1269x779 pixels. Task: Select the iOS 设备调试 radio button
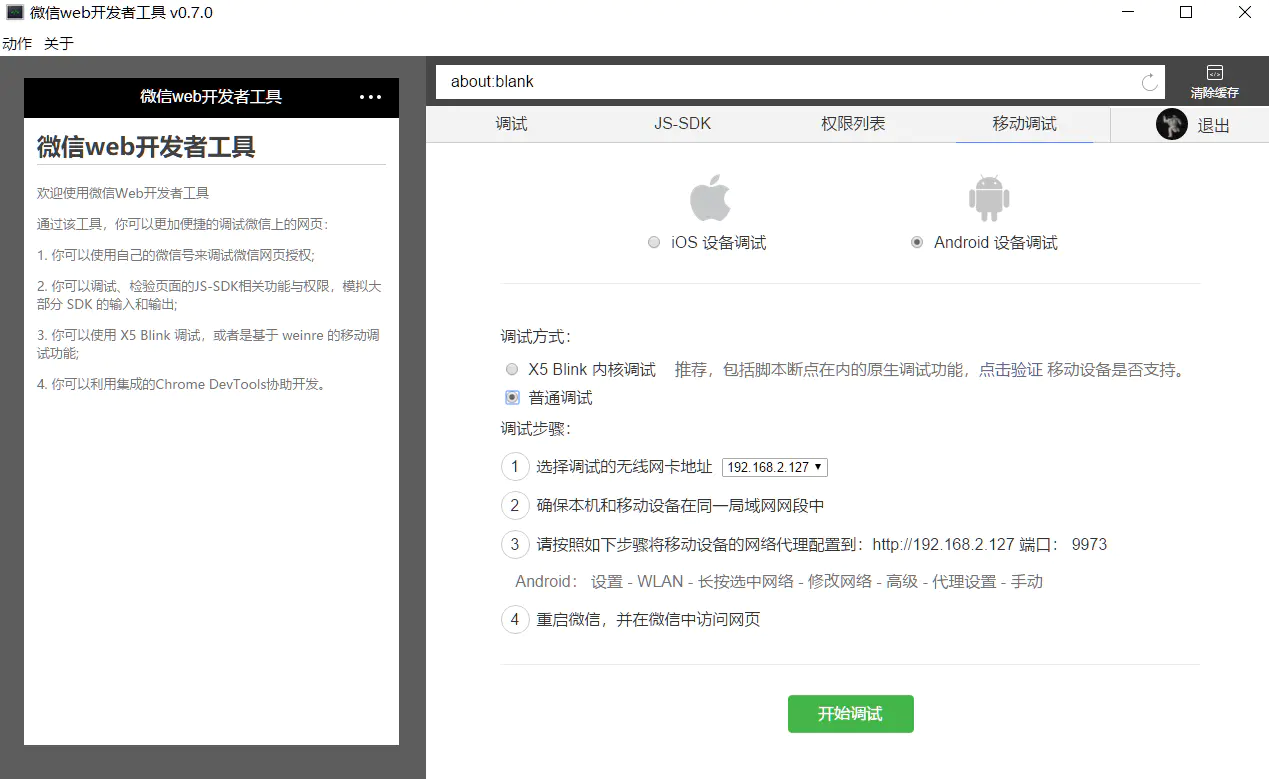[654, 243]
